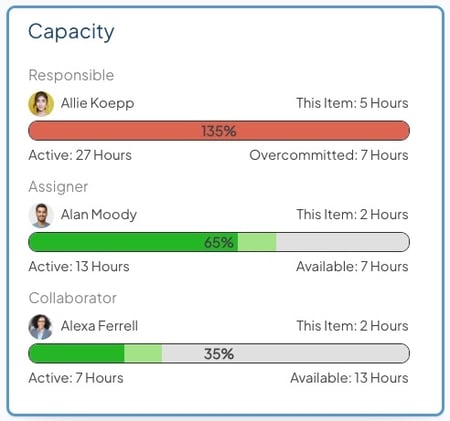
Task: Click the light green segment in Alexa's bar
Action: point(143,353)
